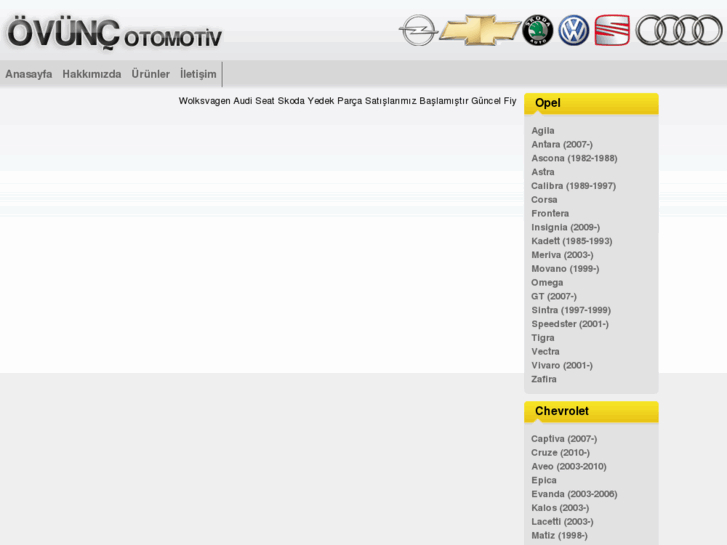727x545 pixels.
Task: Open the Zafira model link
Action: point(544,379)
